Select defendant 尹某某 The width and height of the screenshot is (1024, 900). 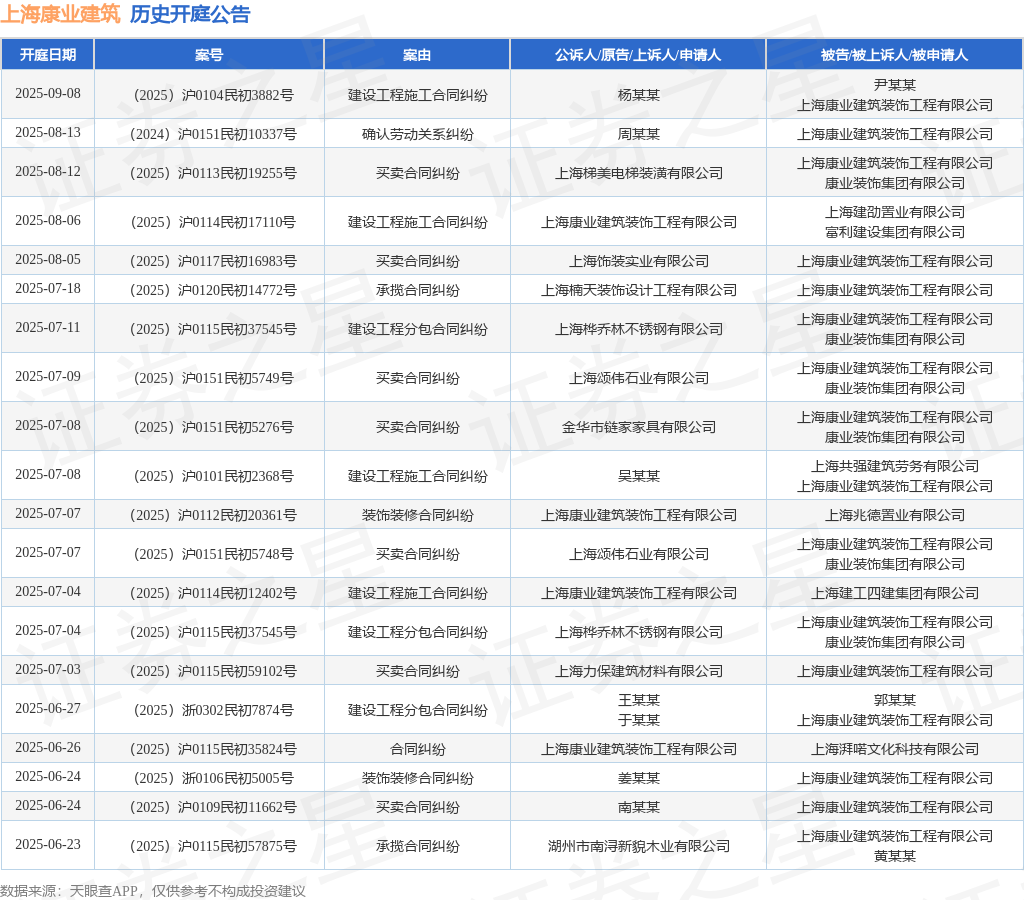coord(895,85)
